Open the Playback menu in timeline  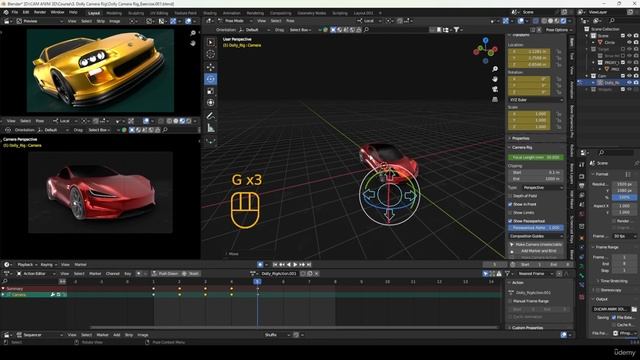tap(27, 264)
